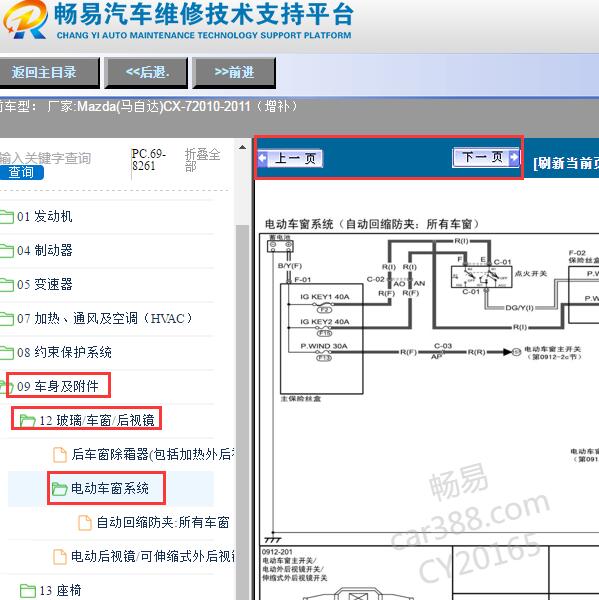Click the PC.69-8261 text
Screen dimensions: 599x600
click(x=149, y=160)
